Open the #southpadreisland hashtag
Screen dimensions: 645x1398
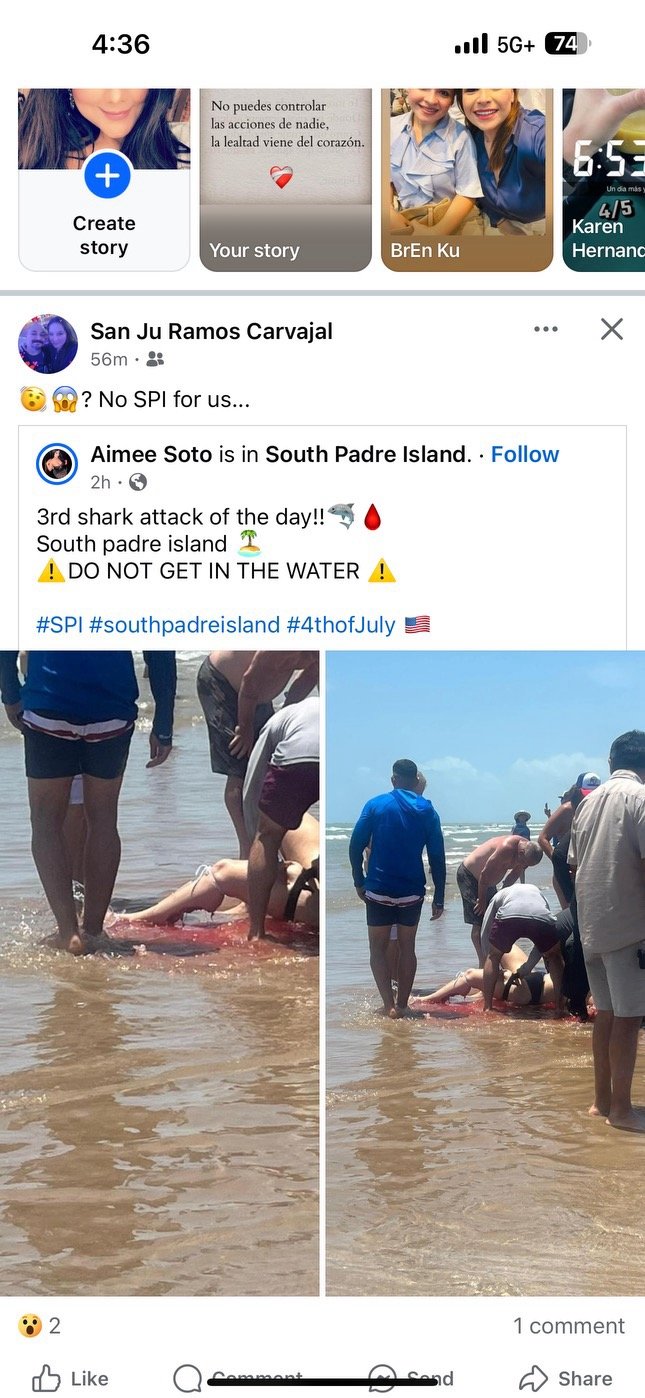coord(184,625)
